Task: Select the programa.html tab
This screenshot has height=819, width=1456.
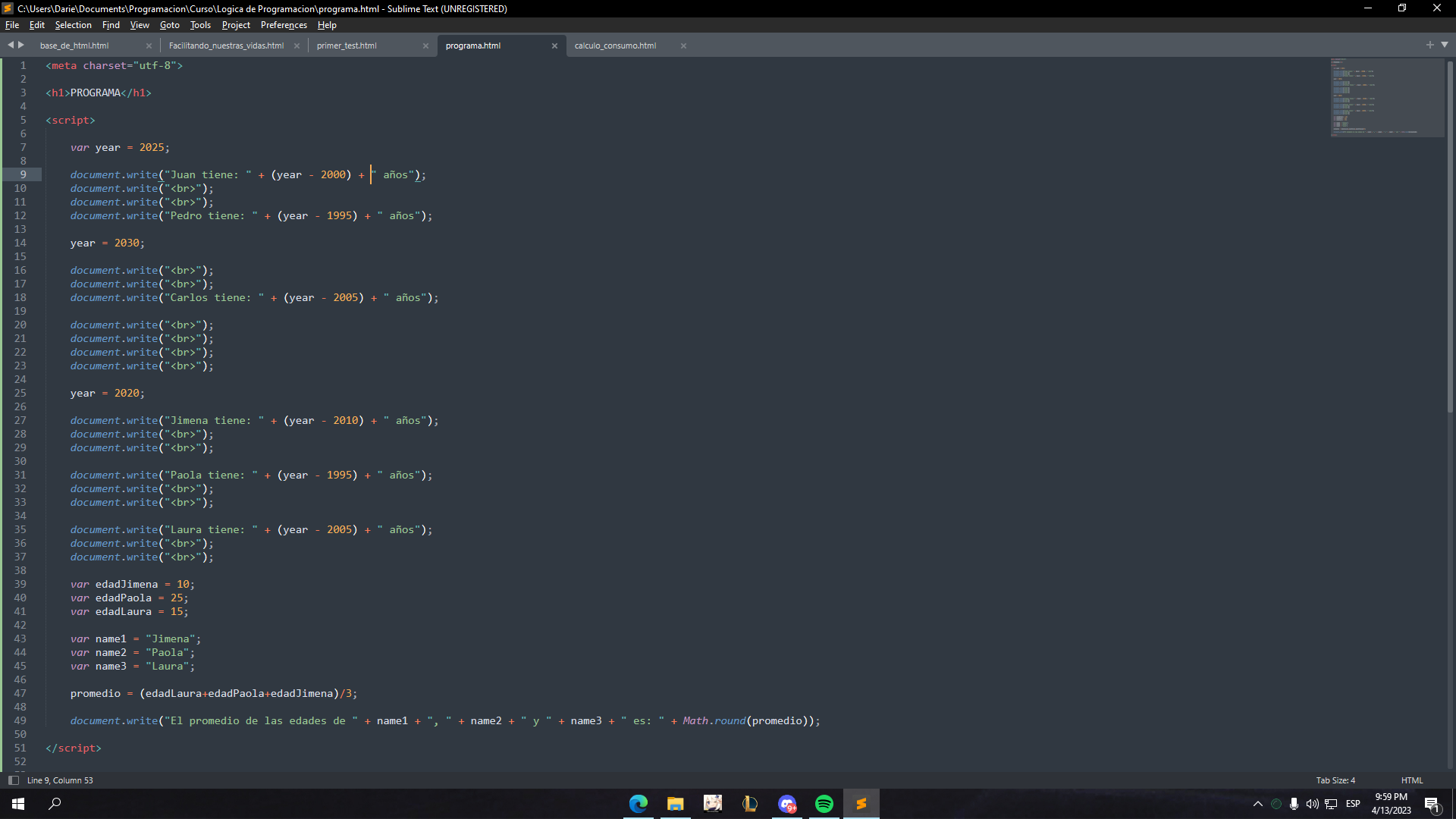Action: tap(473, 45)
